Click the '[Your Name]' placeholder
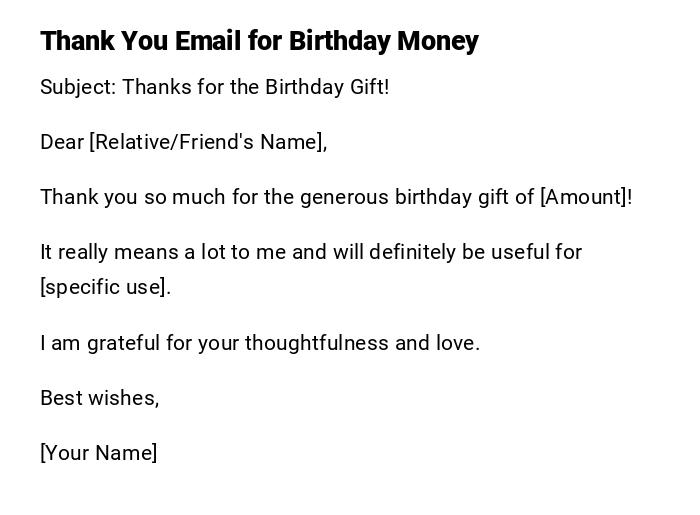 pos(98,453)
